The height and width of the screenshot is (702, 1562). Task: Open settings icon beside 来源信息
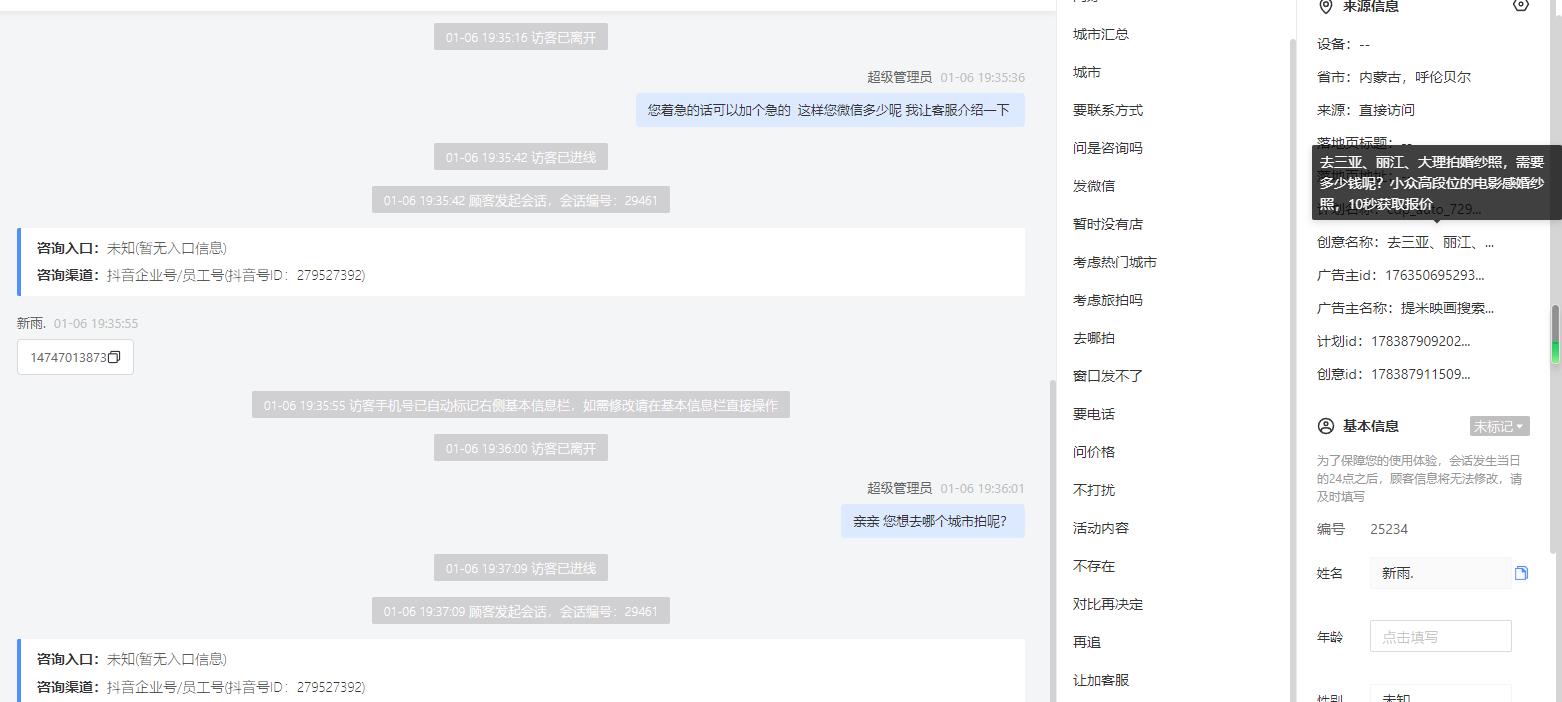click(x=1521, y=6)
